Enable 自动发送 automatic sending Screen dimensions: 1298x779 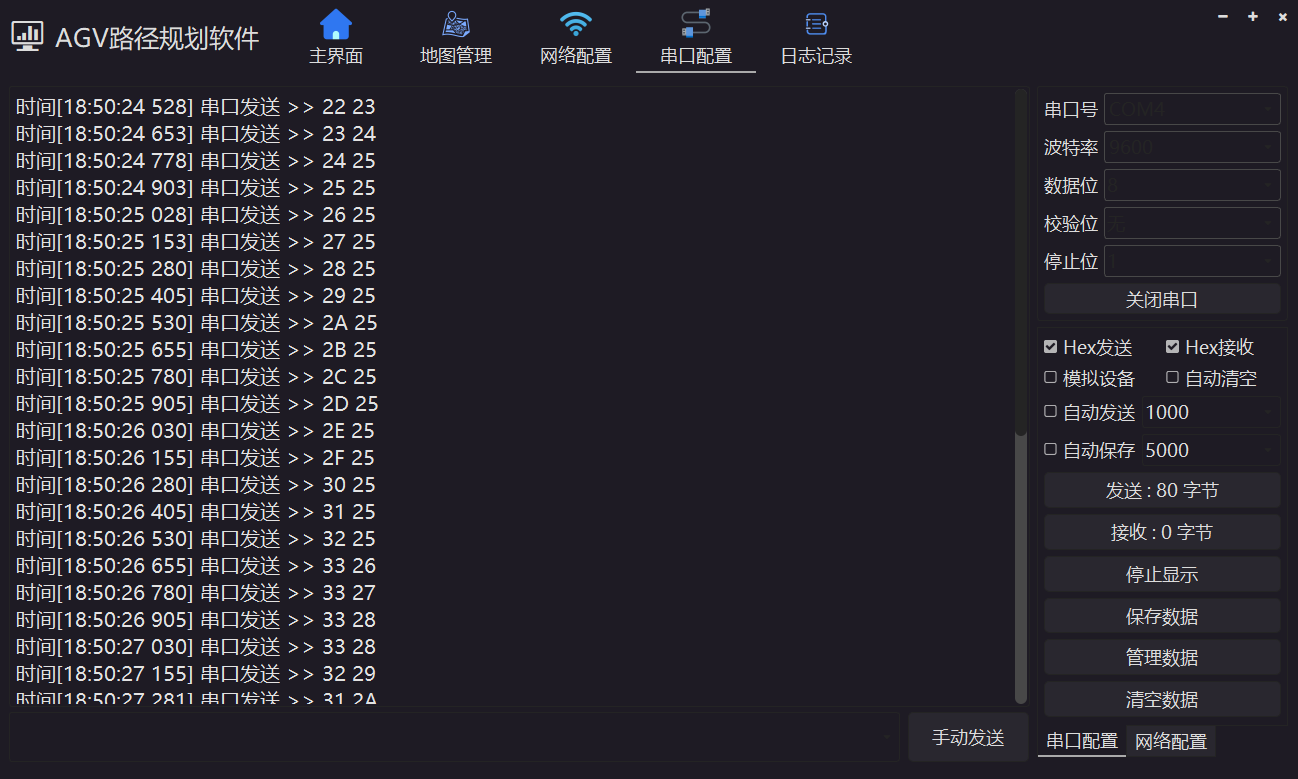pos(1050,412)
